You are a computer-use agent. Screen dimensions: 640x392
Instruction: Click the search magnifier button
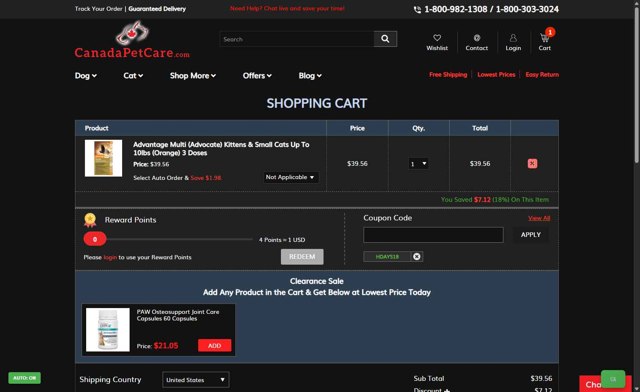(x=385, y=39)
